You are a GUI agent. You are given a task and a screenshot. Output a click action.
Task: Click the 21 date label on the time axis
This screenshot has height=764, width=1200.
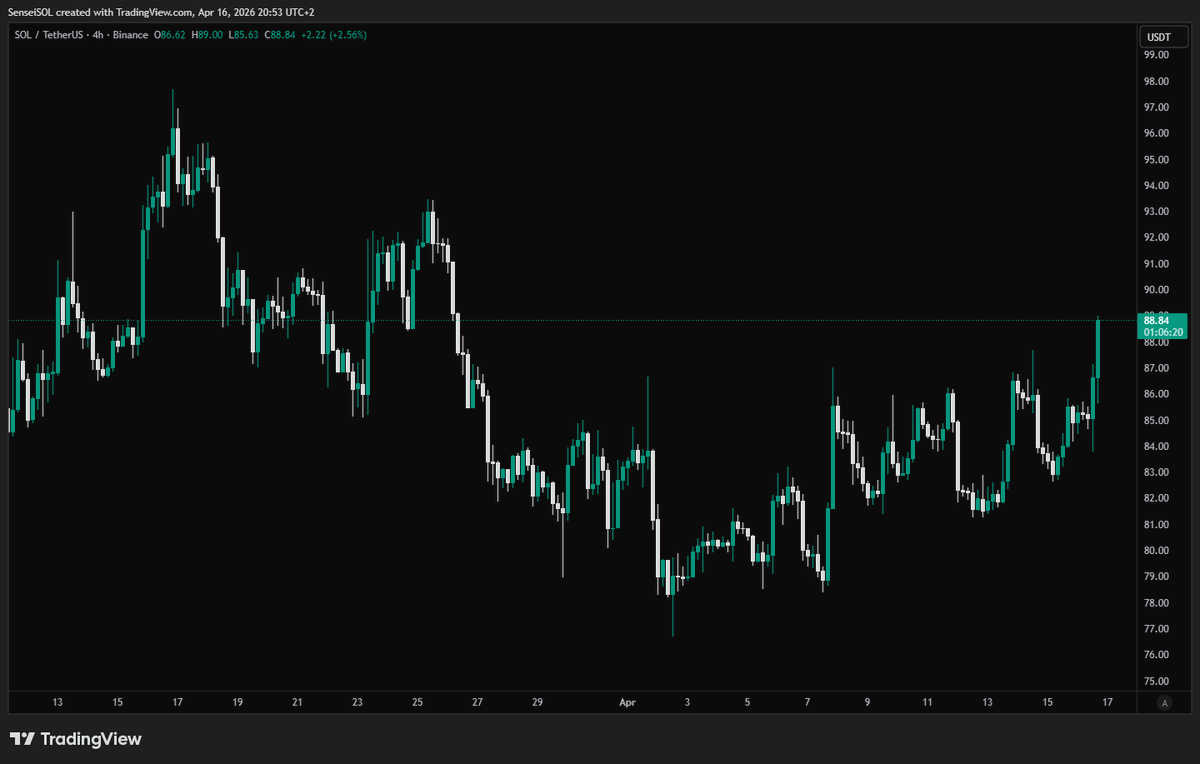pyautogui.click(x=297, y=703)
